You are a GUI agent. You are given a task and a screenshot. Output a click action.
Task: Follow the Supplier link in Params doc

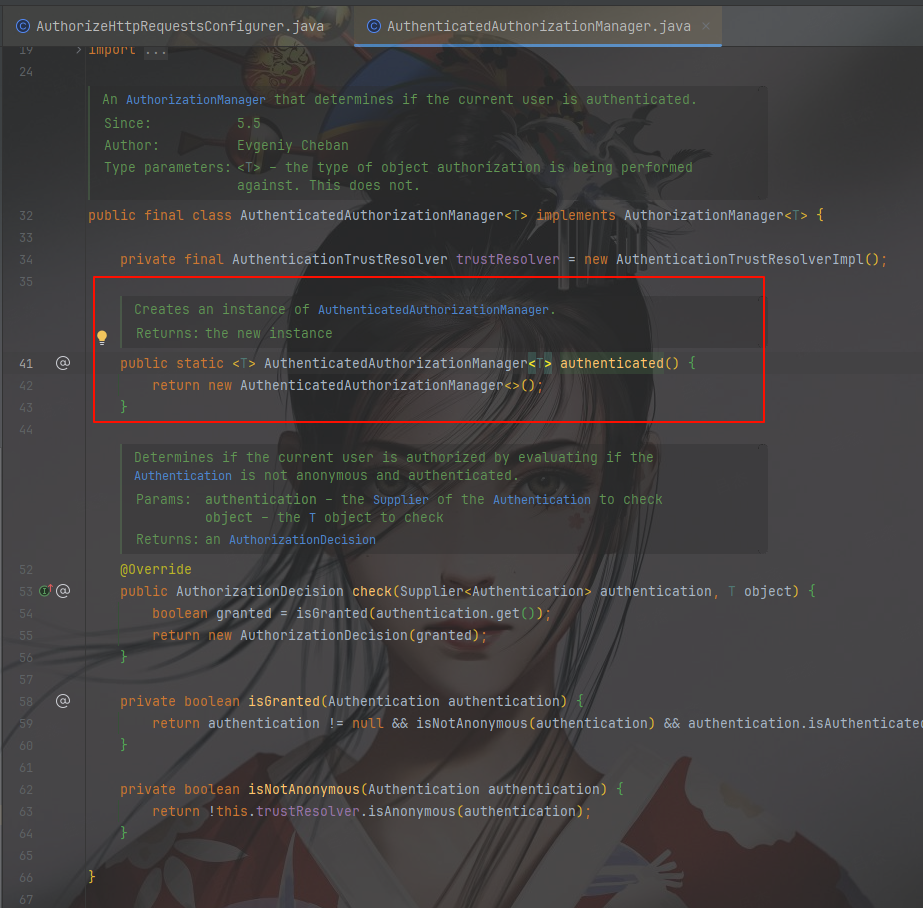[x=401, y=500]
